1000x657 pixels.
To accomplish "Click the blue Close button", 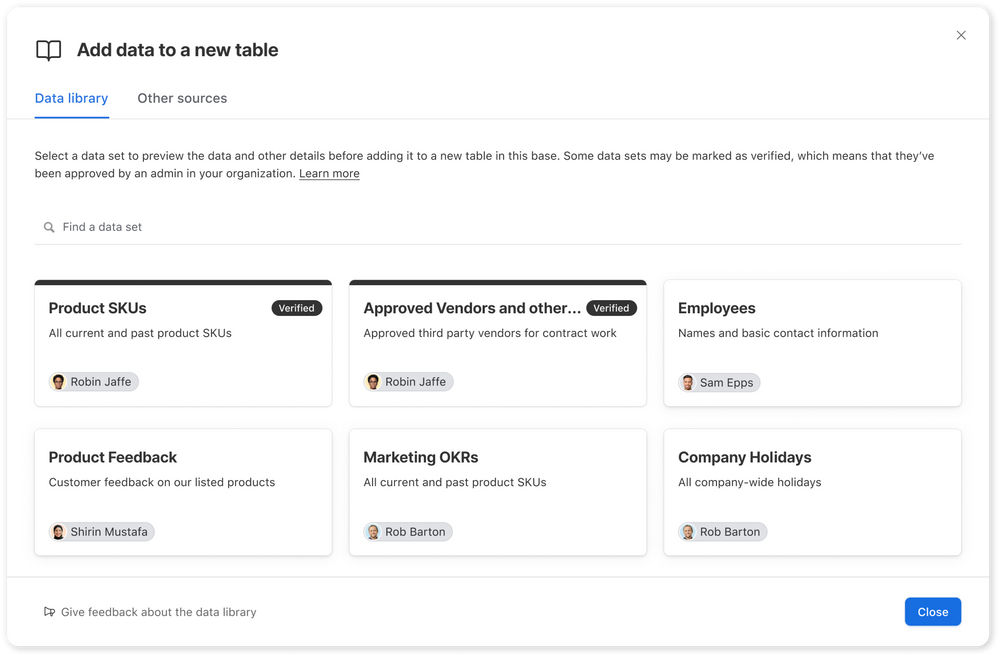I will (x=932, y=612).
